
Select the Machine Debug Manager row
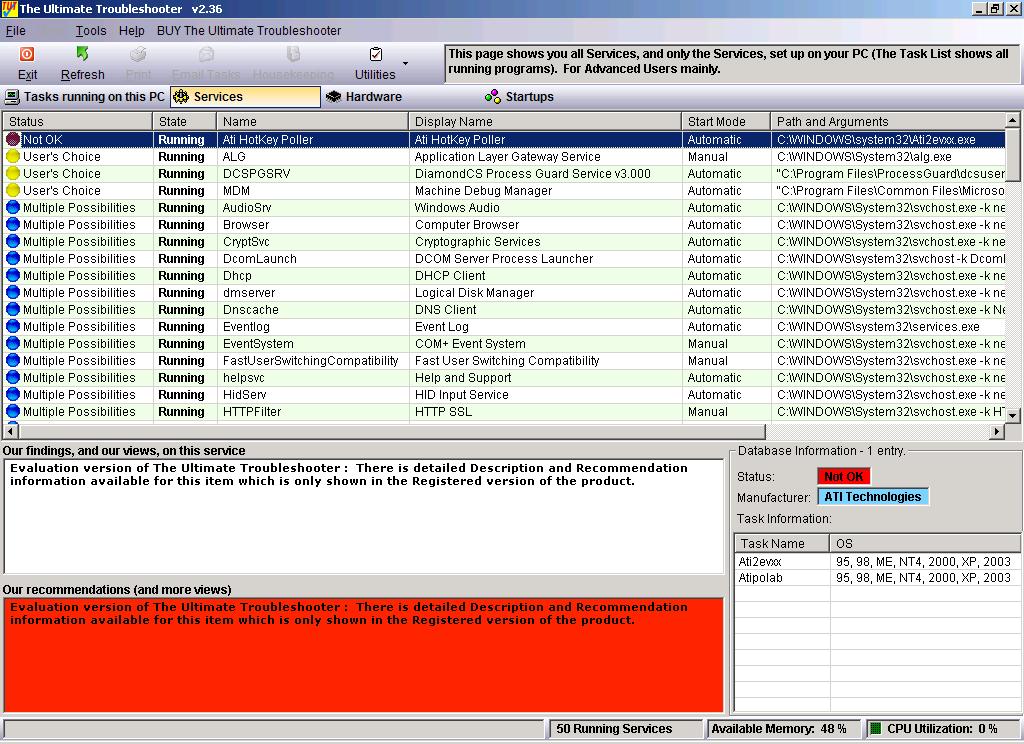click(504, 191)
